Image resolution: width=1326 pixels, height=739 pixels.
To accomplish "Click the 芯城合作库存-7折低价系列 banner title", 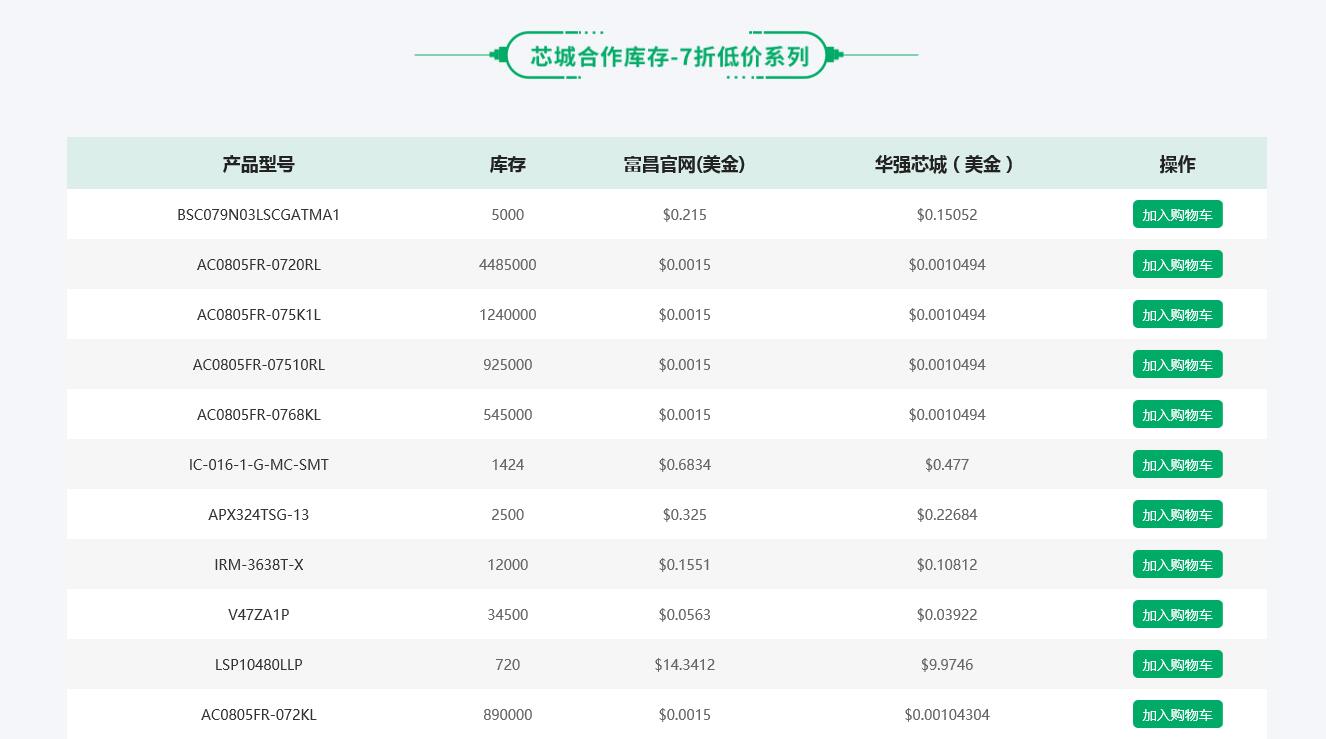I will (667, 55).
